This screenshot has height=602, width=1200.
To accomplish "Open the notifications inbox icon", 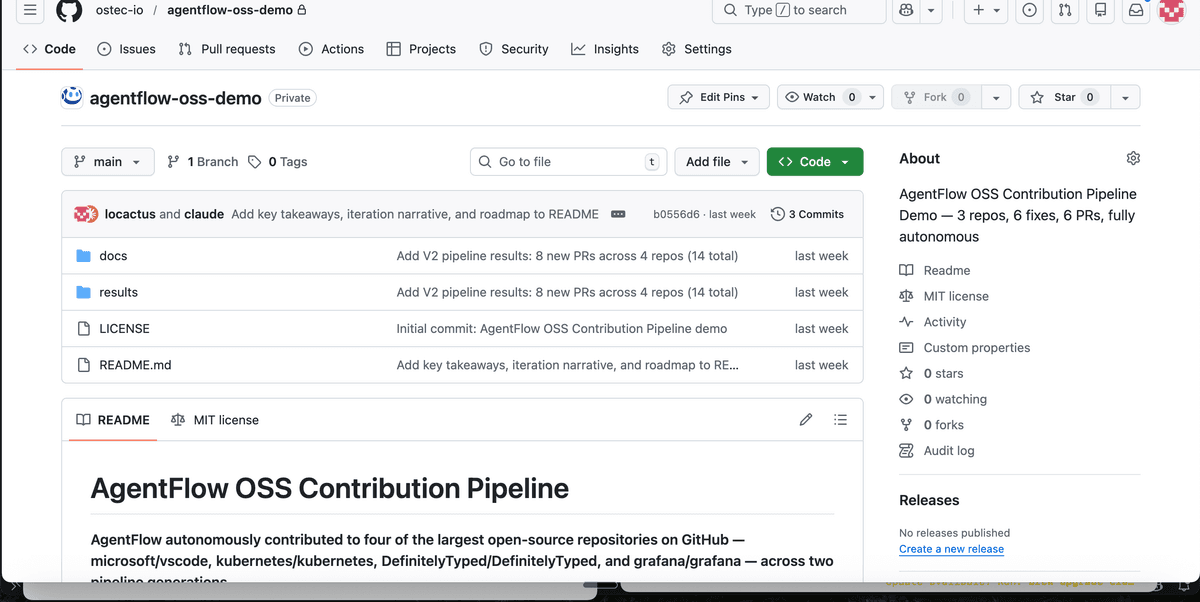I will tap(1135, 10).
